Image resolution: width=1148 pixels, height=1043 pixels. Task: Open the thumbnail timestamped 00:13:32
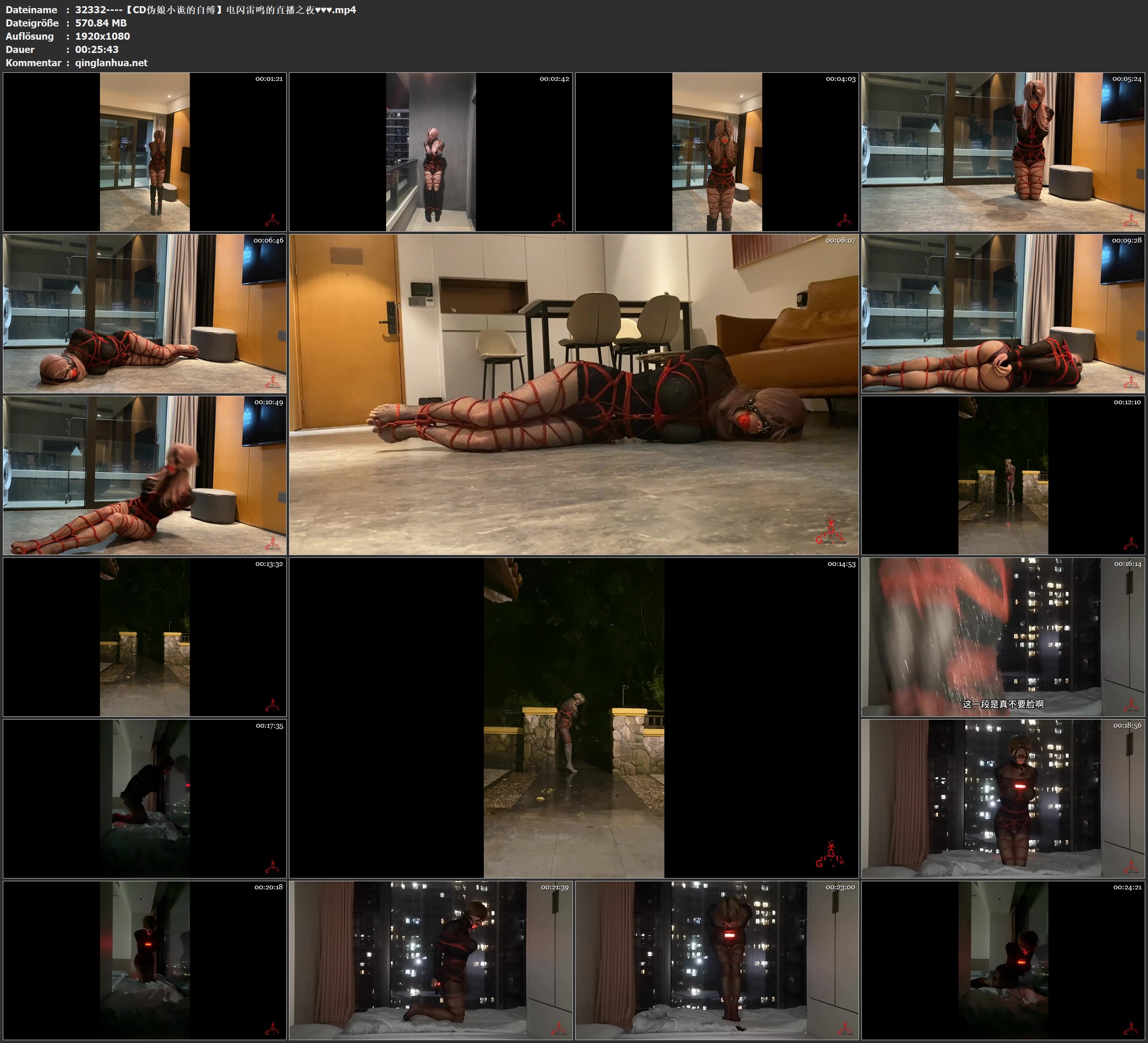pos(145,636)
